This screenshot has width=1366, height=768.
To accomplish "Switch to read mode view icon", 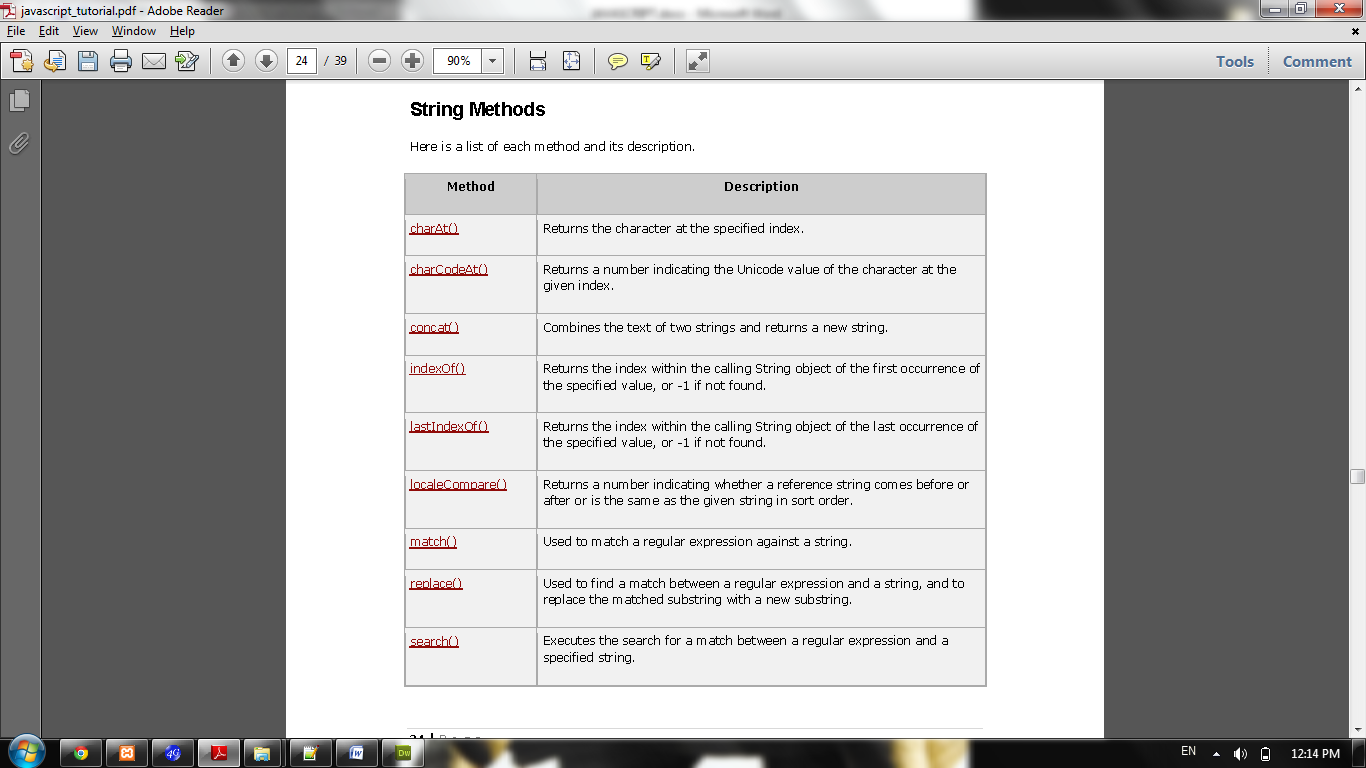I will (x=698, y=61).
